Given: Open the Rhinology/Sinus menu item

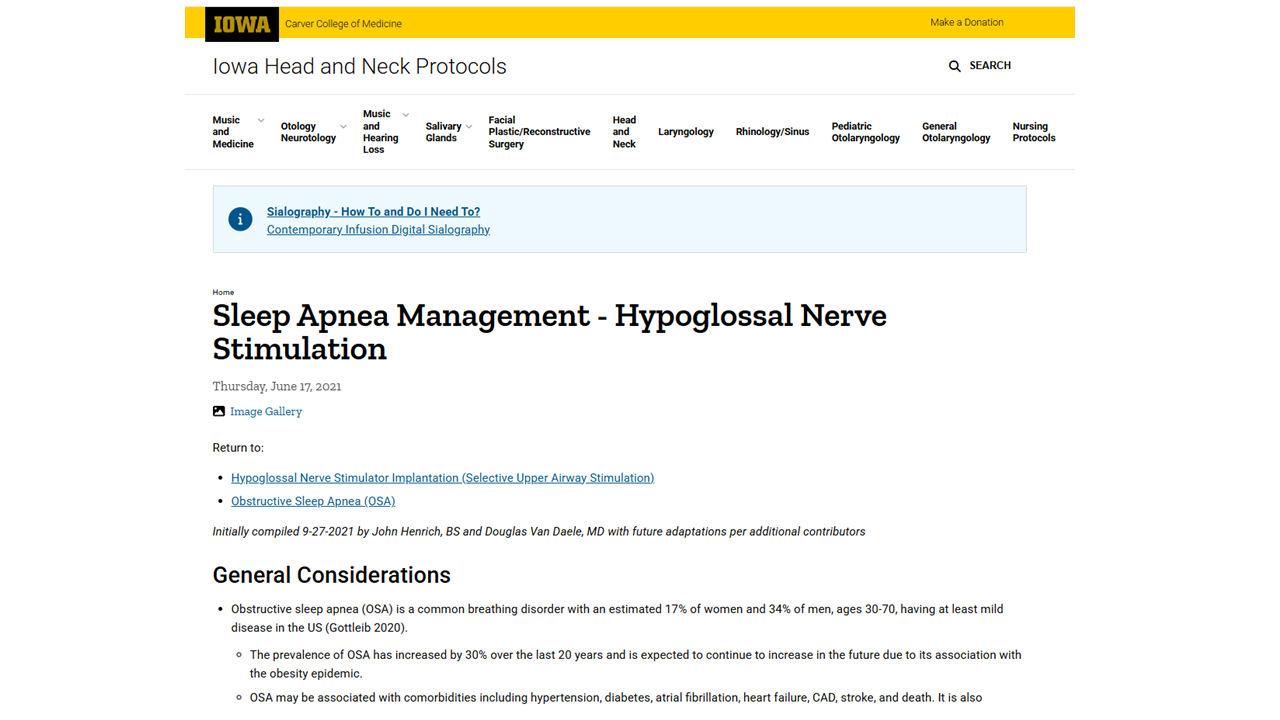Looking at the screenshot, I should 772,132.
